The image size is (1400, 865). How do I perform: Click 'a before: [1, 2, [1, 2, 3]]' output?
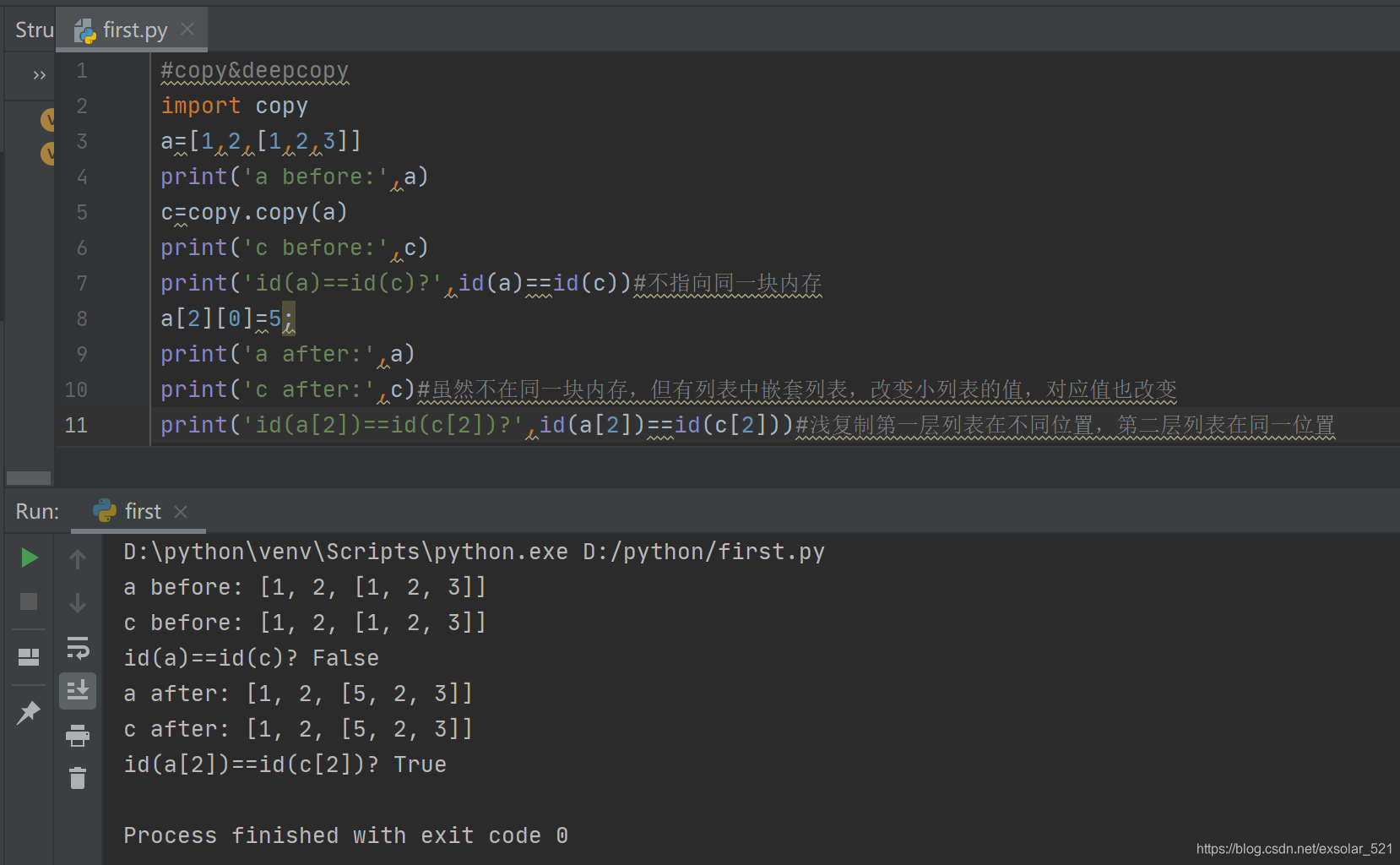pos(305,587)
